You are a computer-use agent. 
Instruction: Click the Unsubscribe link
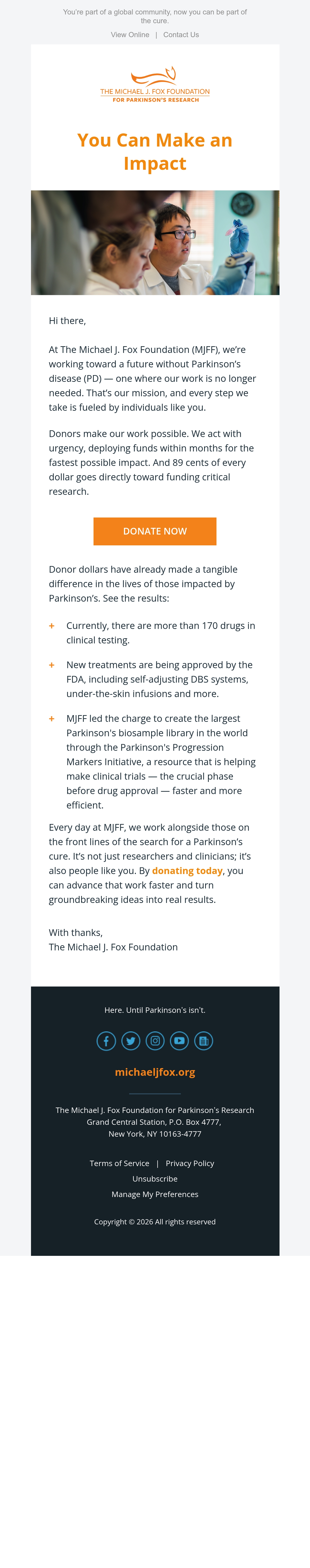tap(155, 1179)
